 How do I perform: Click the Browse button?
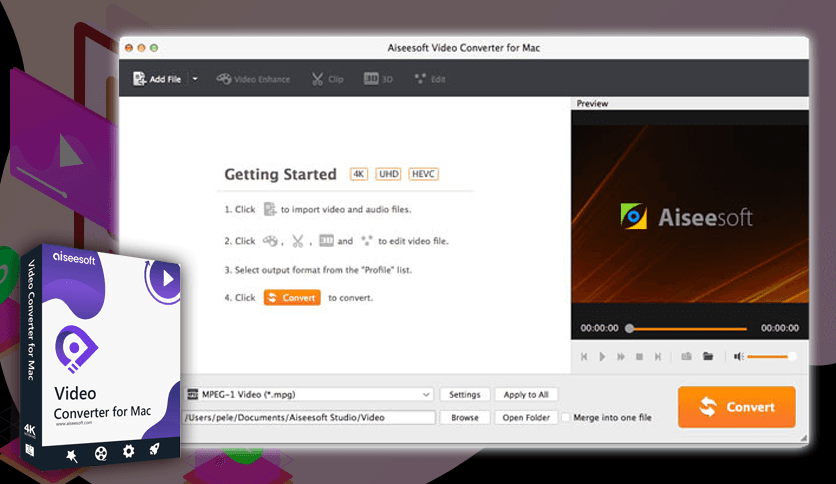[464, 417]
